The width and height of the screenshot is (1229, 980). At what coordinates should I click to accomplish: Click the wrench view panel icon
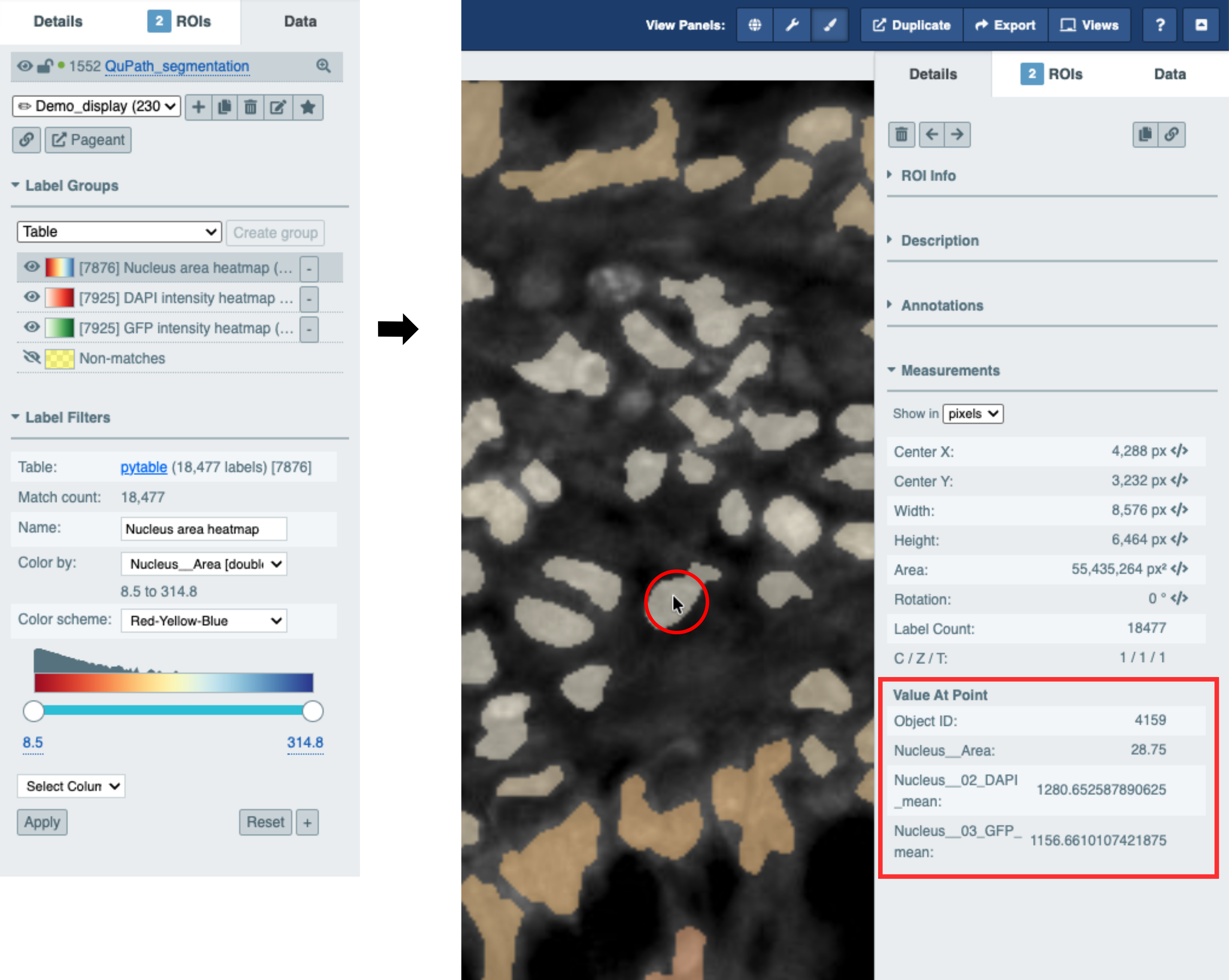coord(792,25)
